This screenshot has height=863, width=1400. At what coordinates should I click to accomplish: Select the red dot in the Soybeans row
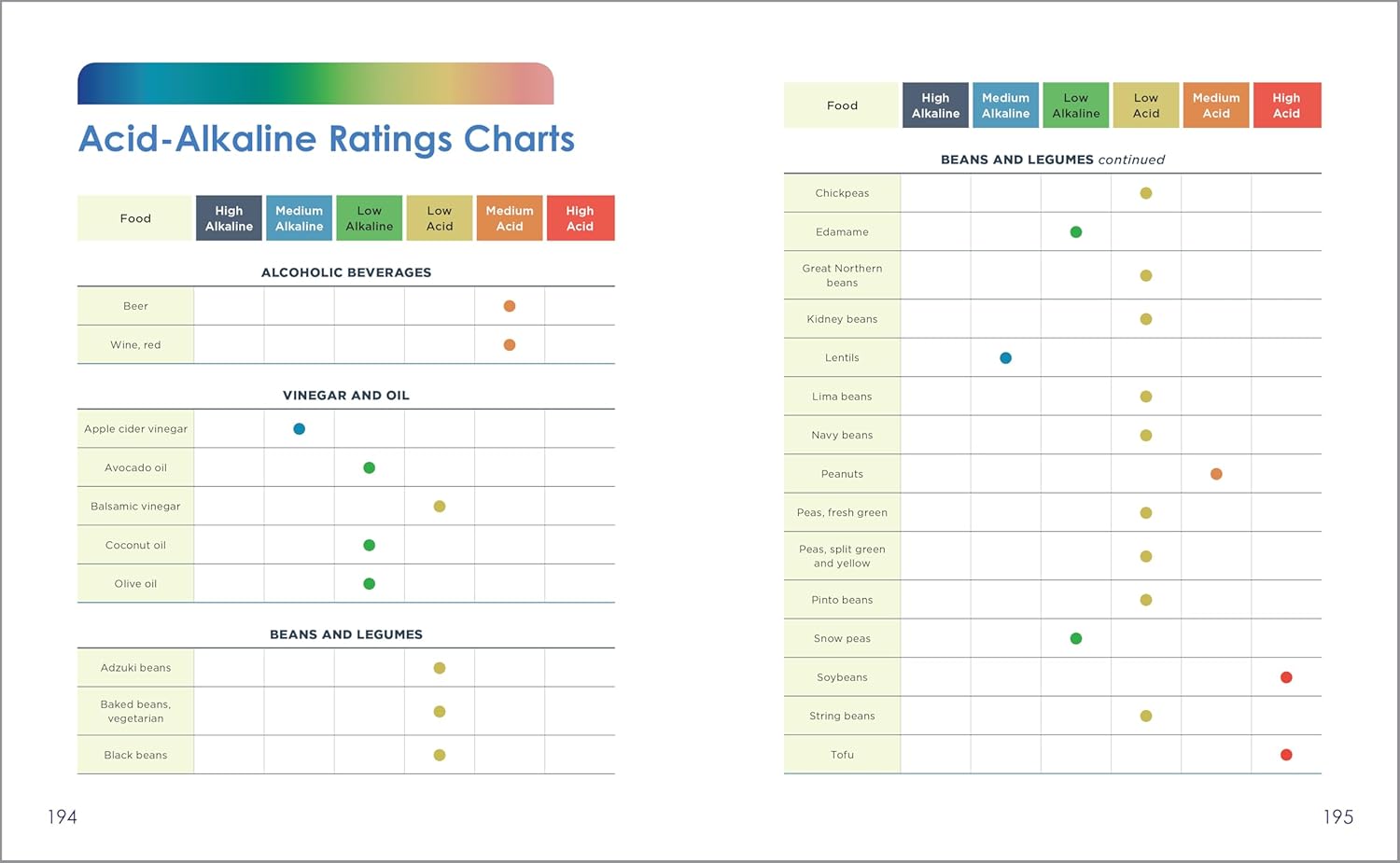click(1286, 677)
